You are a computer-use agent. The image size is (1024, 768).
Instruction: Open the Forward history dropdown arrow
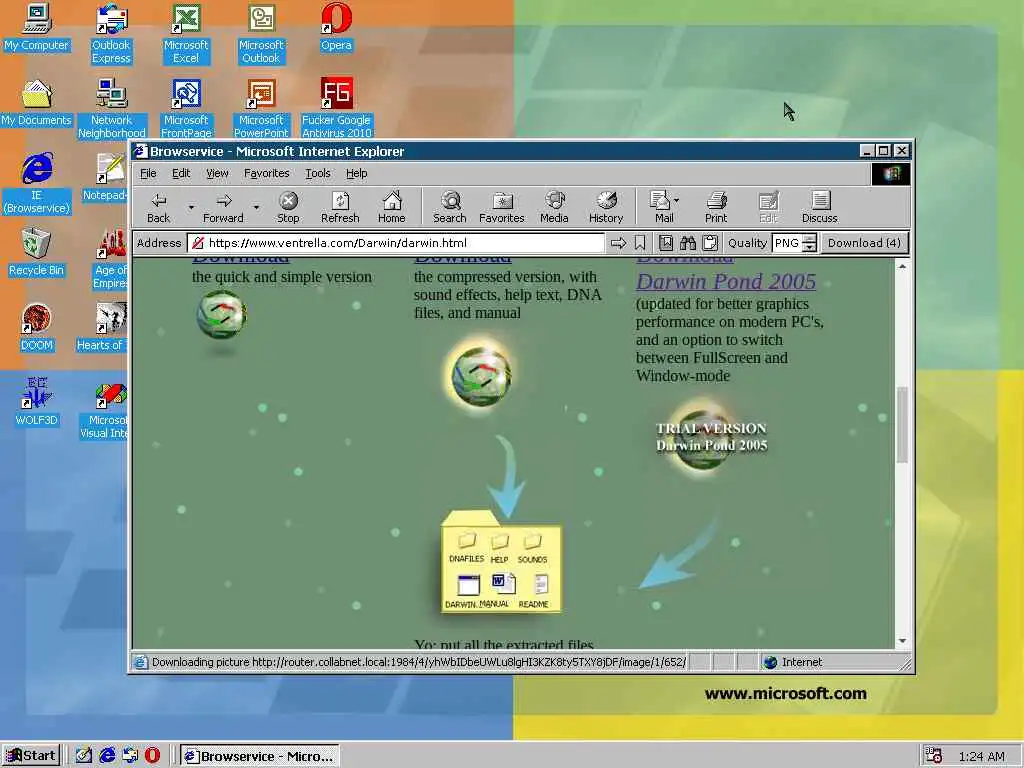click(x=257, y=208)
